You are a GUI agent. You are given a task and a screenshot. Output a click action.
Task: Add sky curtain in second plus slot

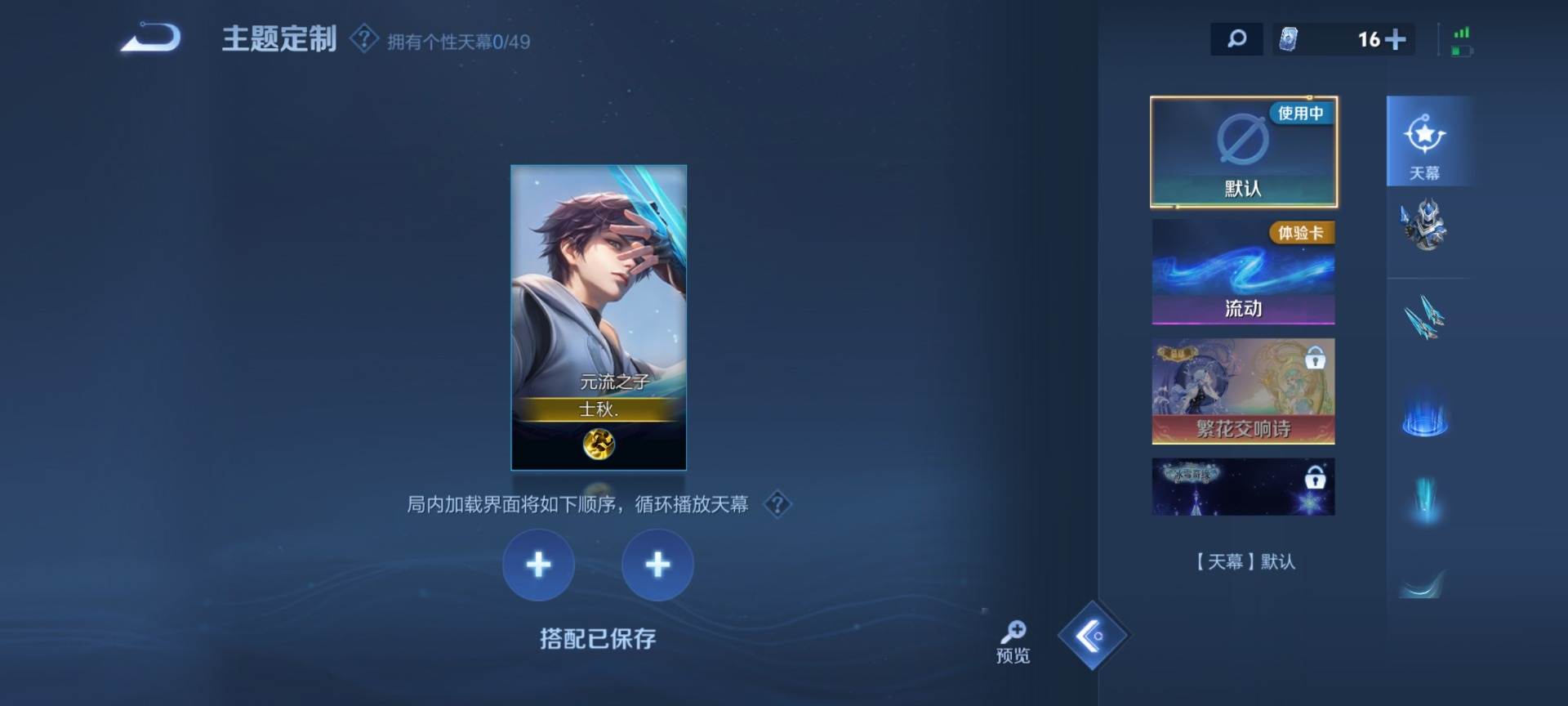(657, 565)
